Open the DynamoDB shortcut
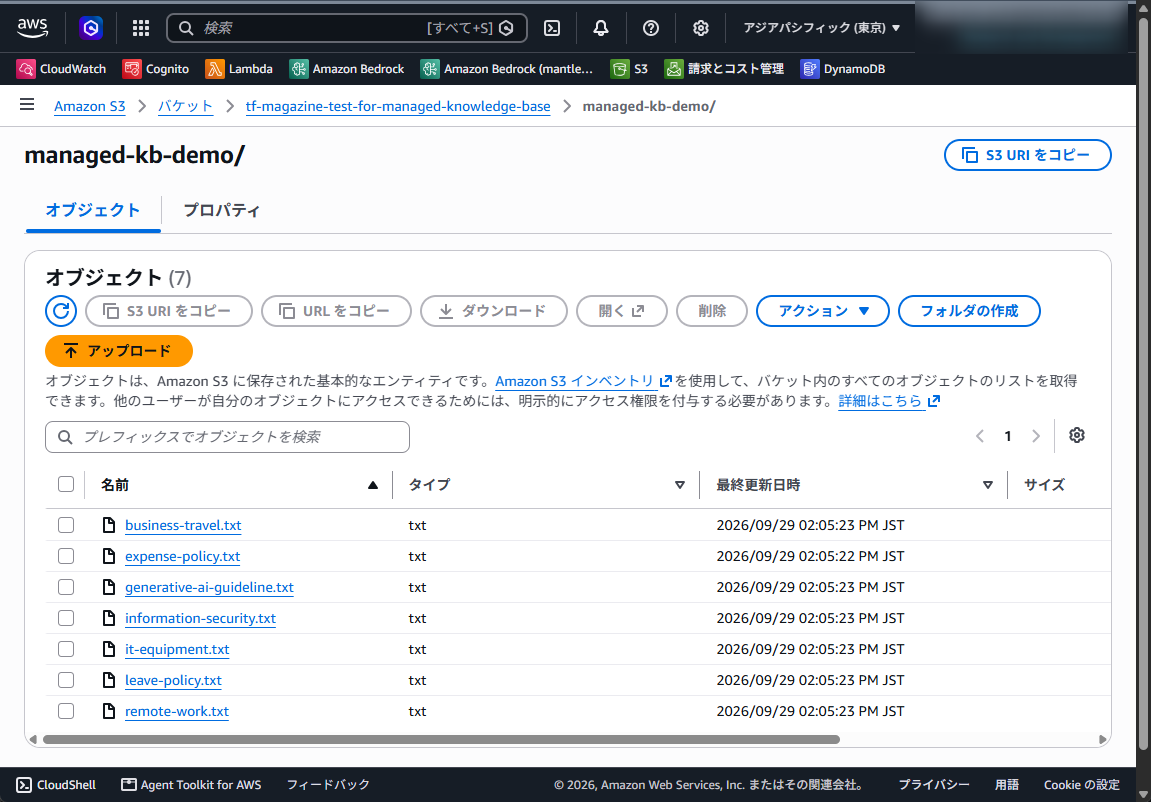1151x802 pixels. (x=843, y=69)
